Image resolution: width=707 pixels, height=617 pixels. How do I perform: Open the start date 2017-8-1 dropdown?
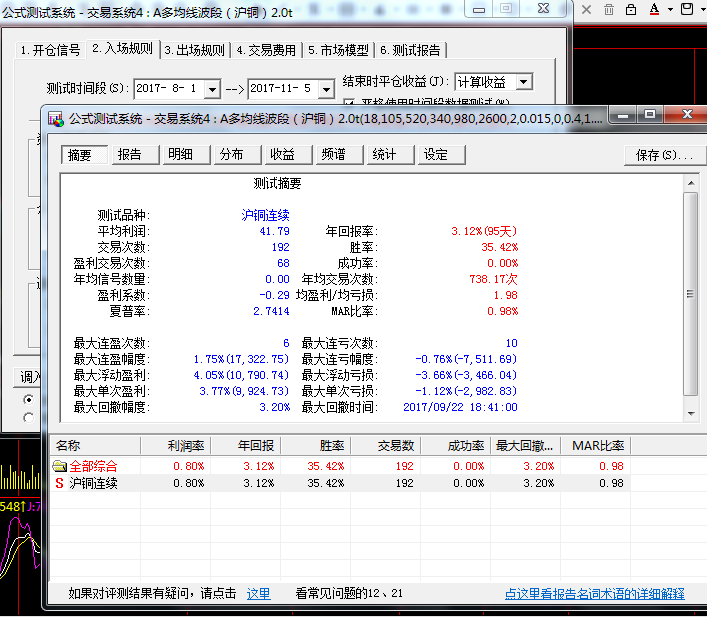click(x=211, y=89)
